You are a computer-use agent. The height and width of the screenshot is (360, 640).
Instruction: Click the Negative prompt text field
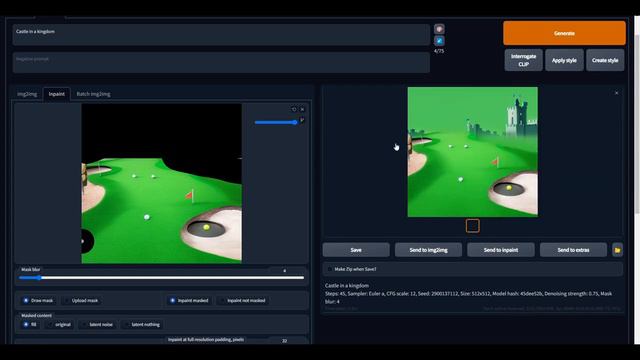tap(221, 62)
